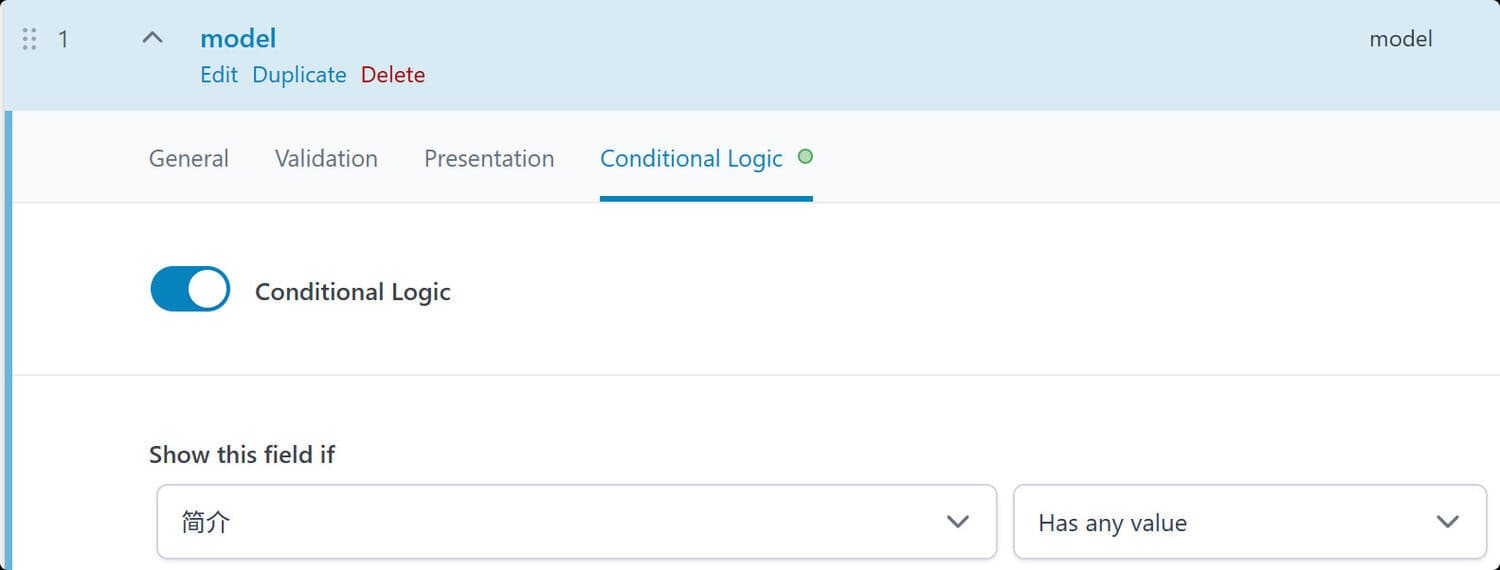Click the arrow icon in Has any value dropdown

pyautogui.click(x=1446, y=522)
